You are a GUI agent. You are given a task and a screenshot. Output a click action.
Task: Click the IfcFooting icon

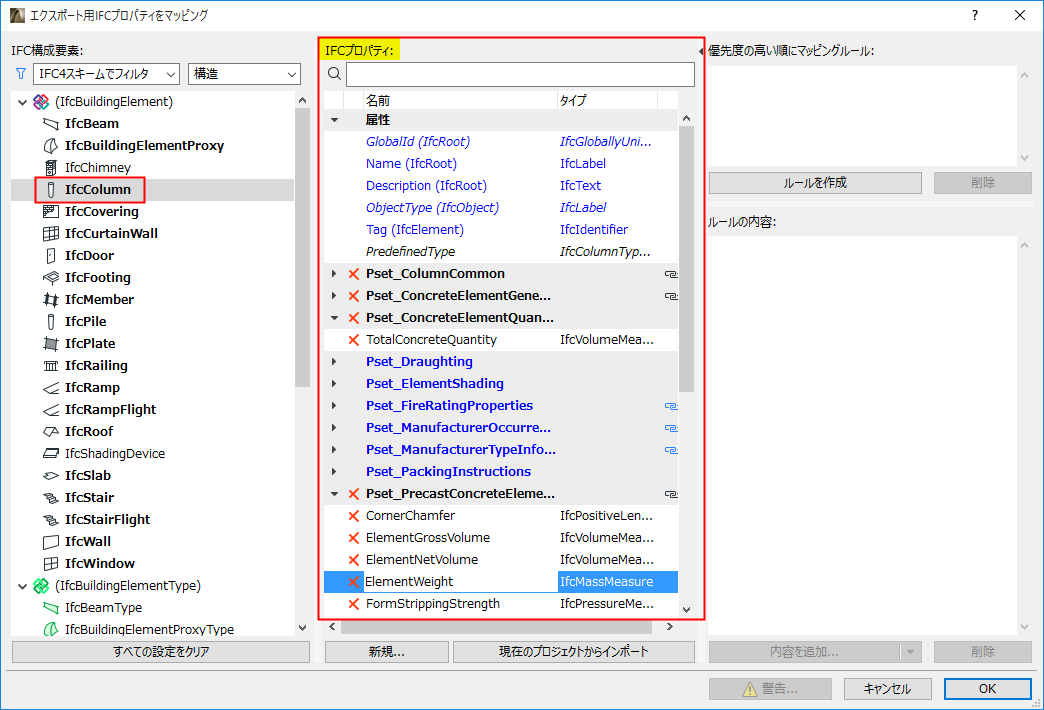(51, 278)
